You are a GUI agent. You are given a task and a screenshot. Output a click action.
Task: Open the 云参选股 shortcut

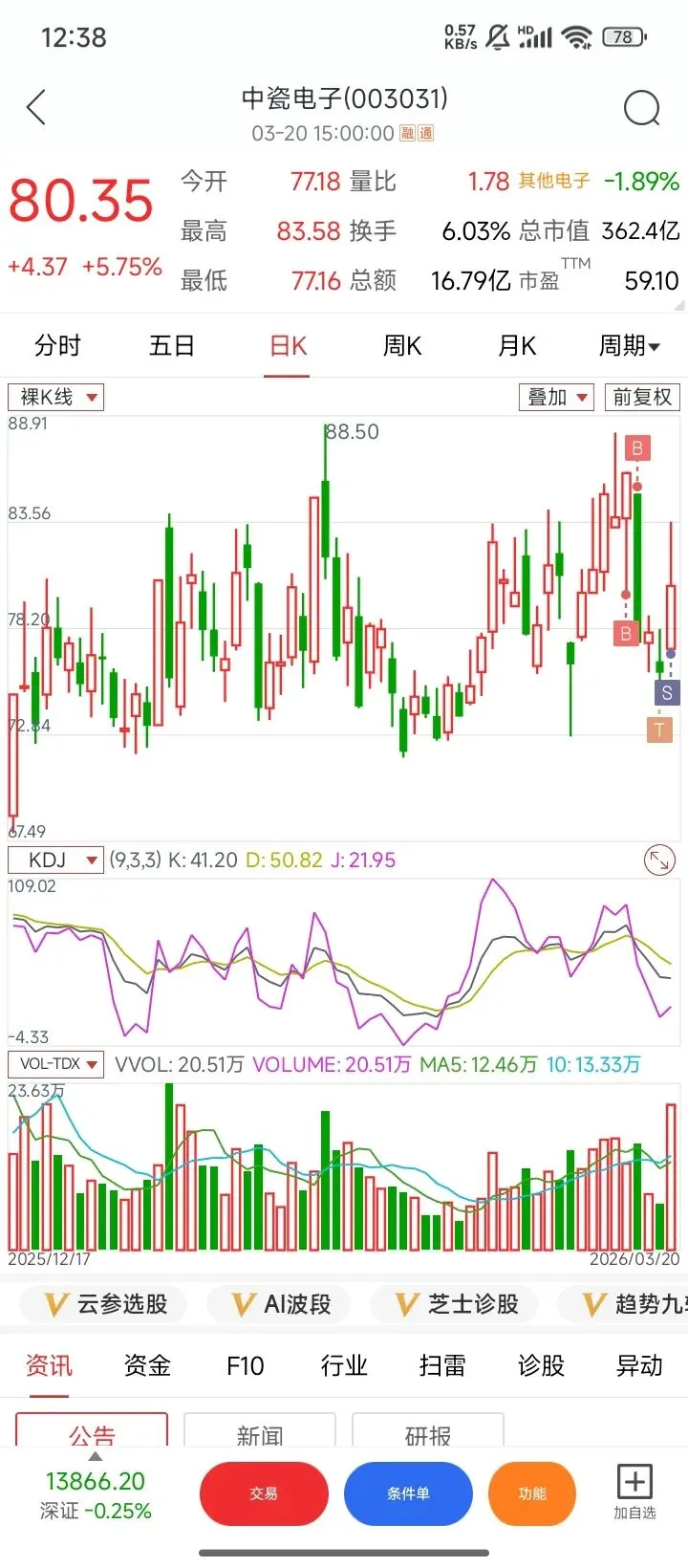[x=103, y=1304]
